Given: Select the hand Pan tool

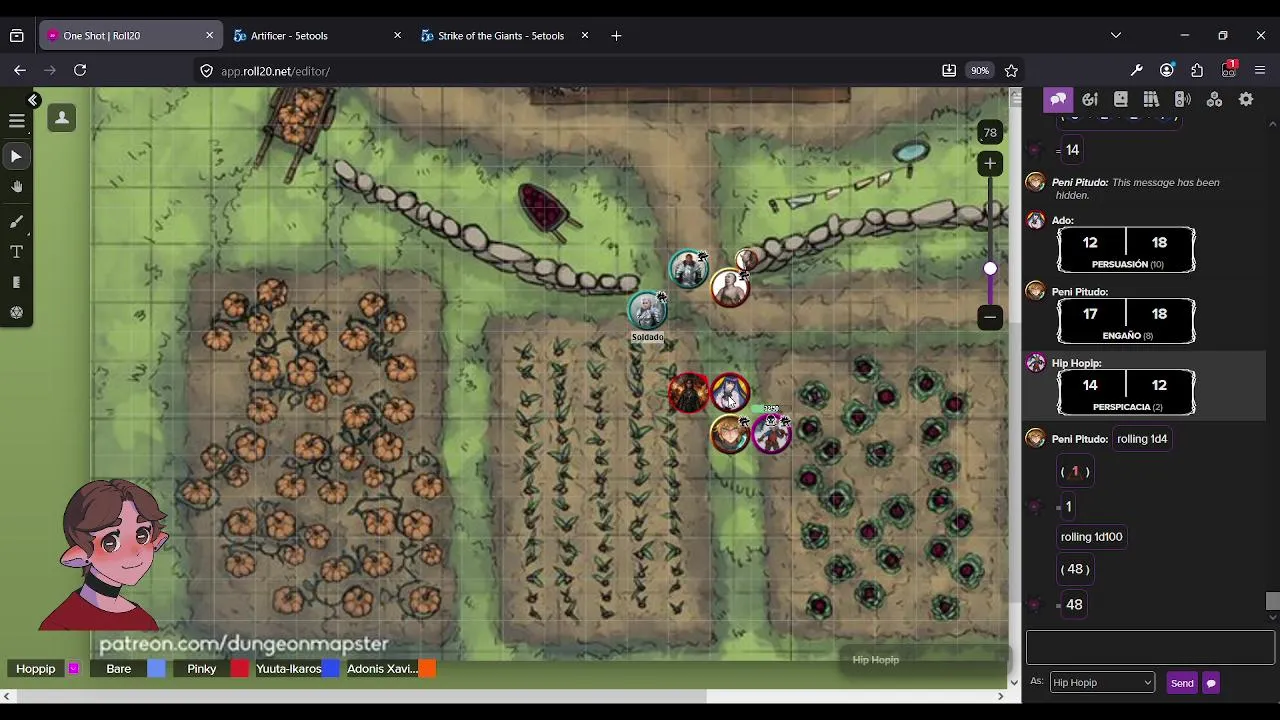Looking at the screenshot, I should [16, 187].
